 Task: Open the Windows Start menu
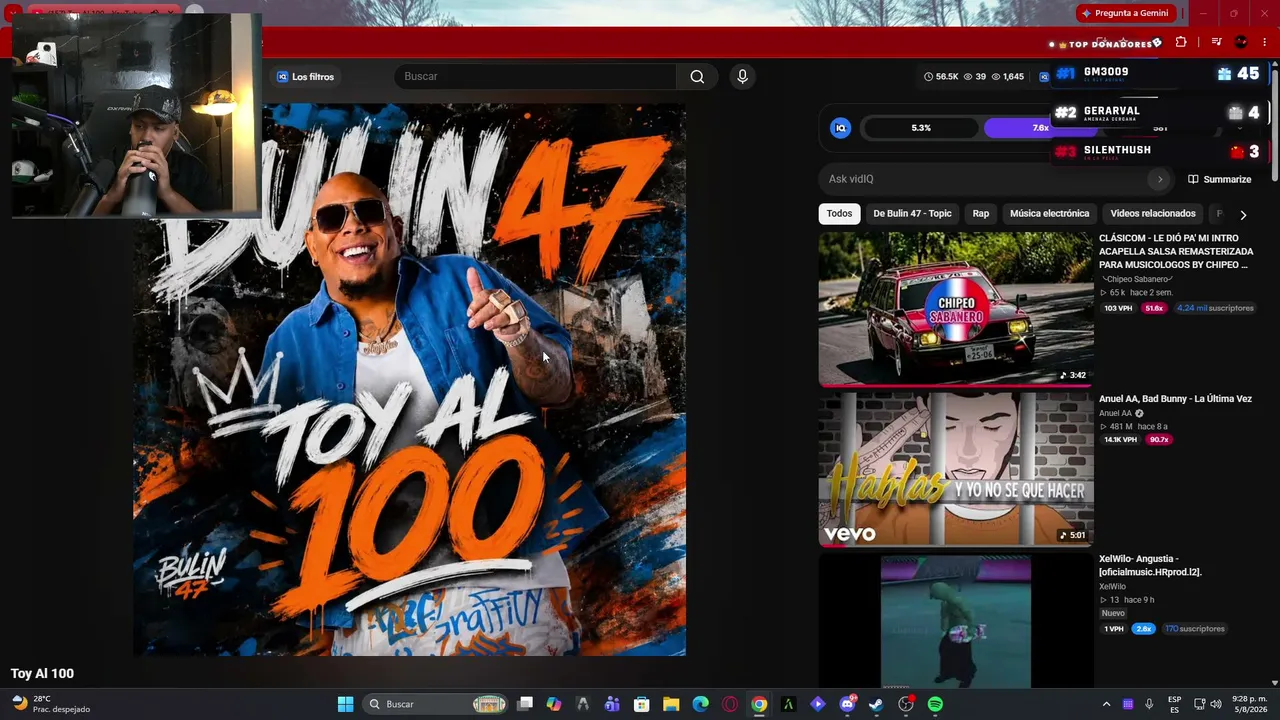[345, 704]
